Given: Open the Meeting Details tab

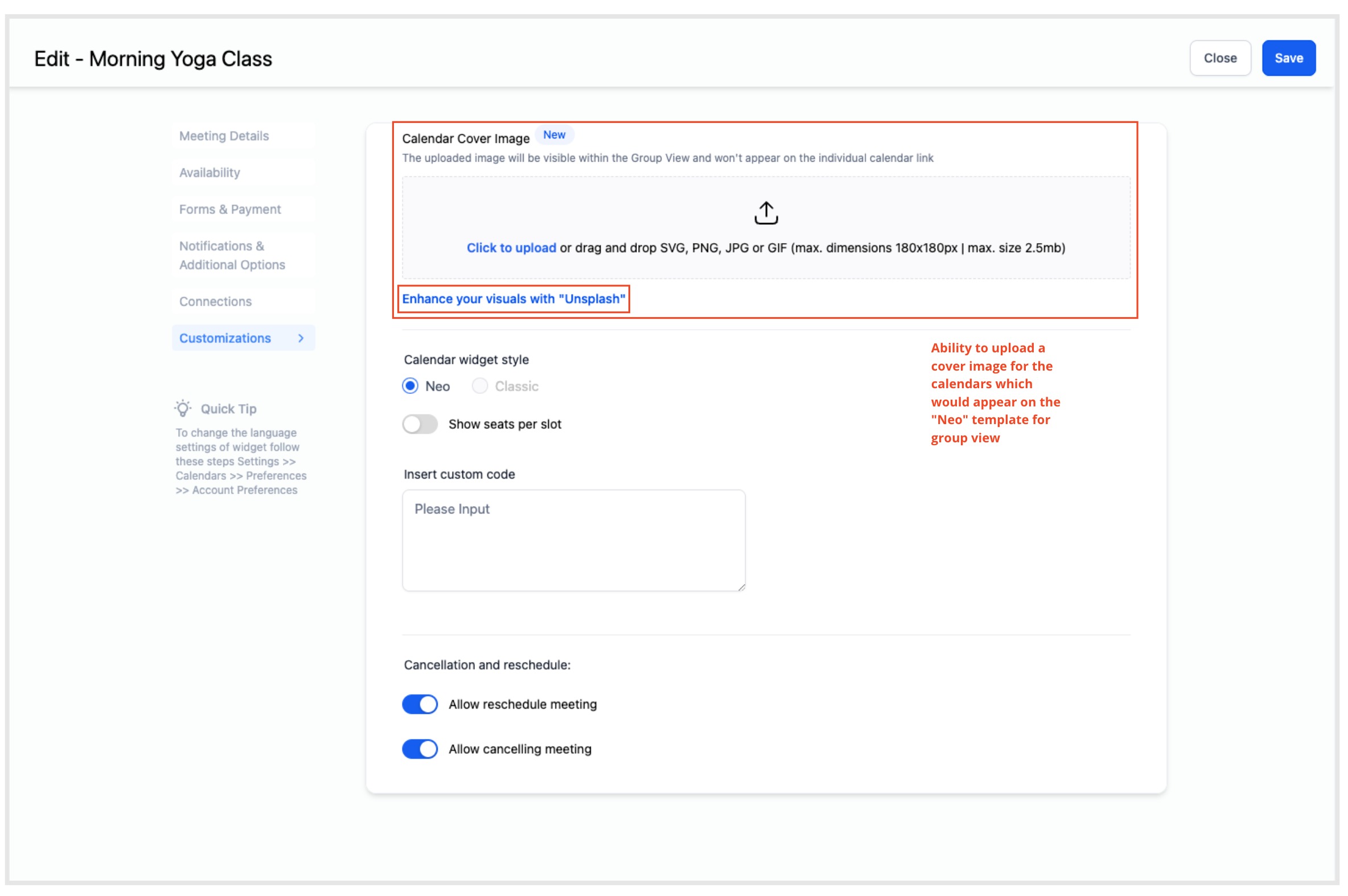Looking at the screenshot, I should click(x=224, y=136).
